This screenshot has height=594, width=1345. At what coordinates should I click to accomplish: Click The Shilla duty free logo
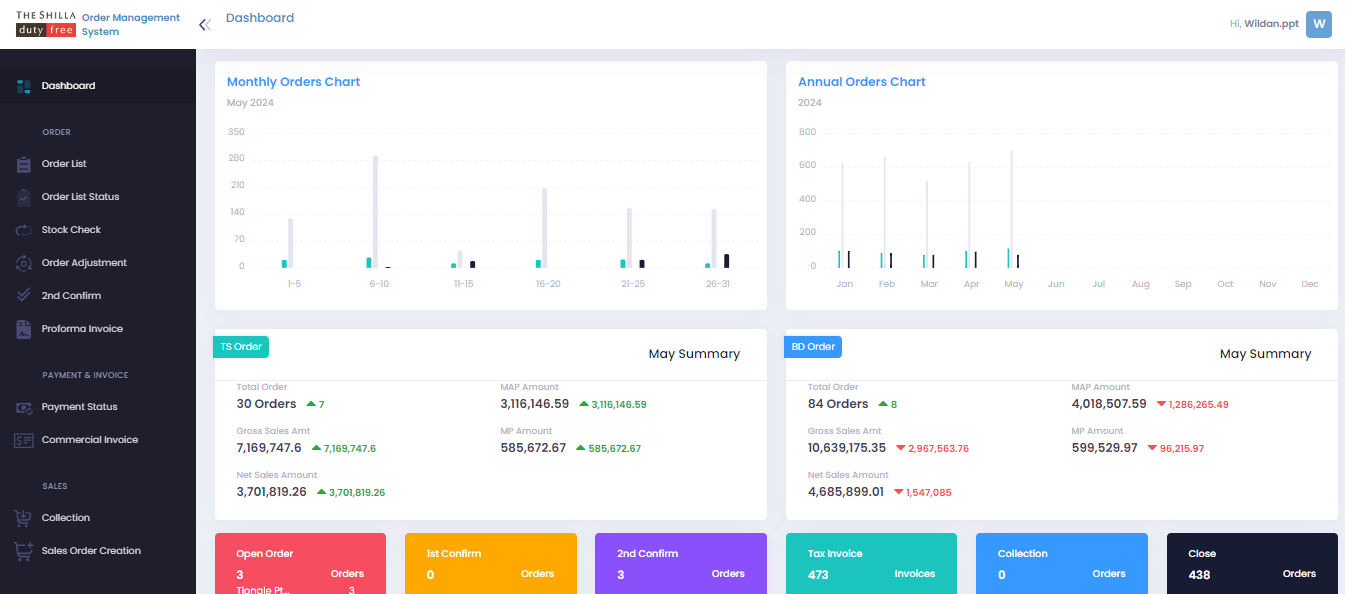coord(46,24)
